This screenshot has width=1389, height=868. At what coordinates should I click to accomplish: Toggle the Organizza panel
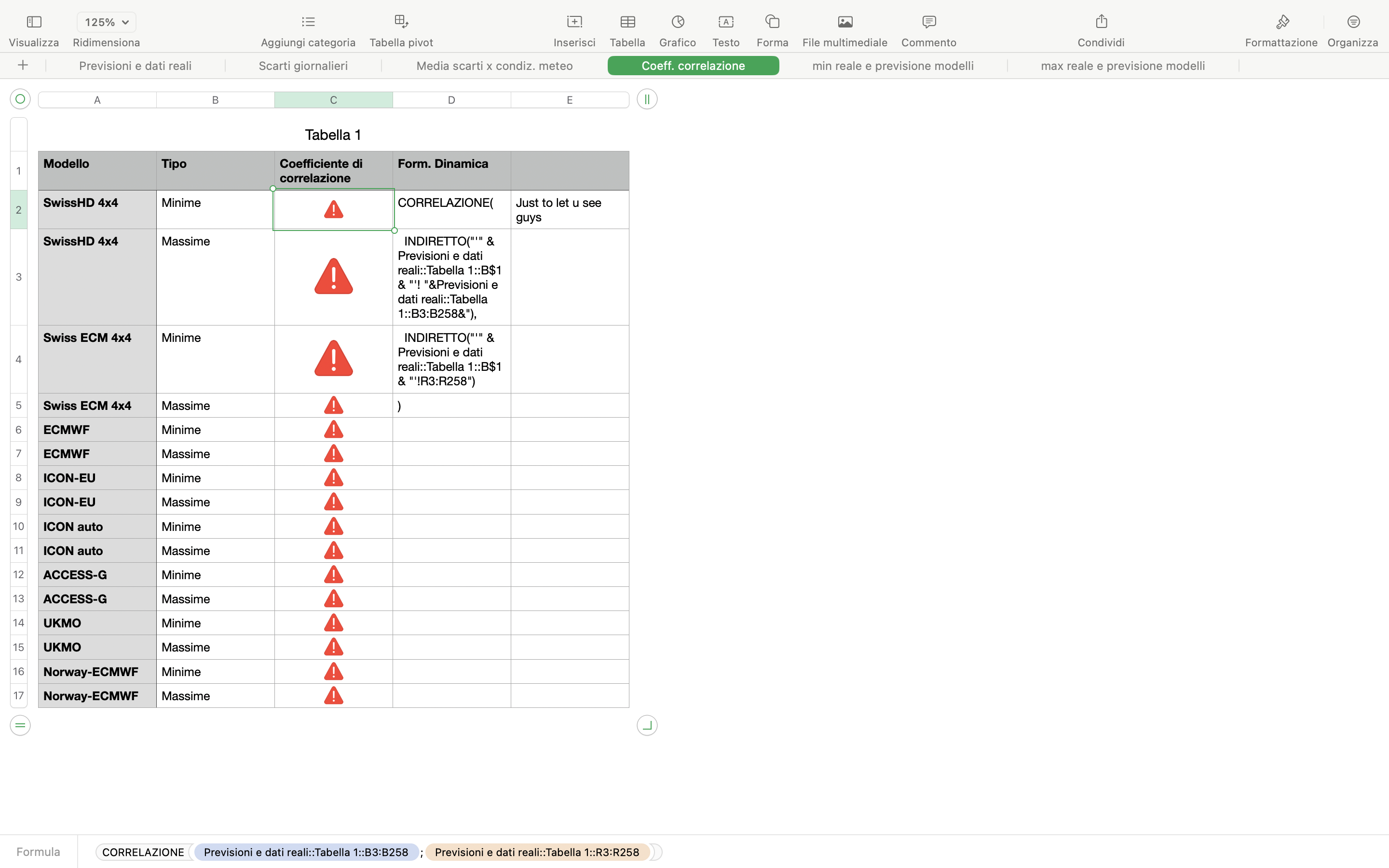click(1353, 22)
